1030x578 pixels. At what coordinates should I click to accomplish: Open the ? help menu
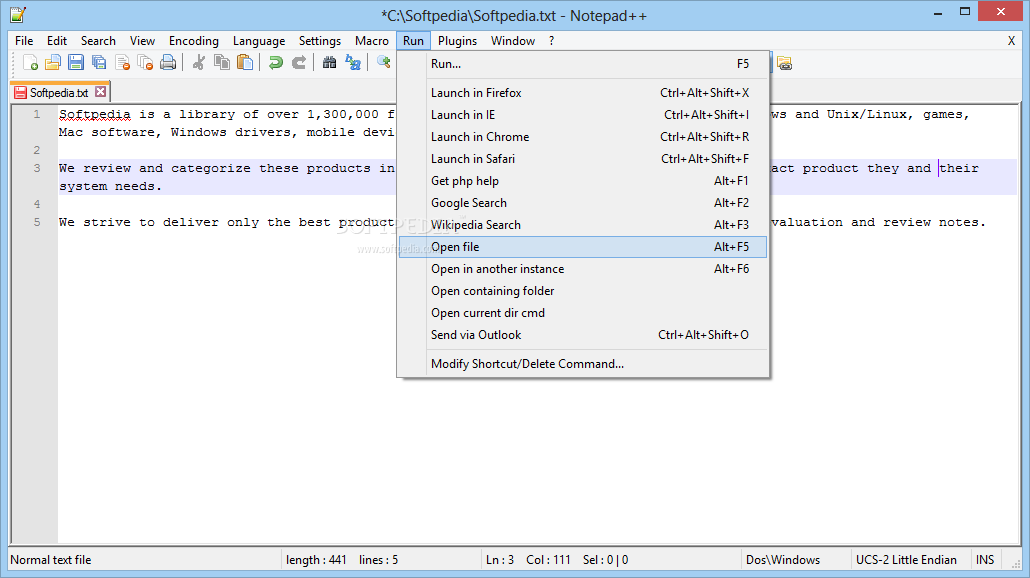552,41
